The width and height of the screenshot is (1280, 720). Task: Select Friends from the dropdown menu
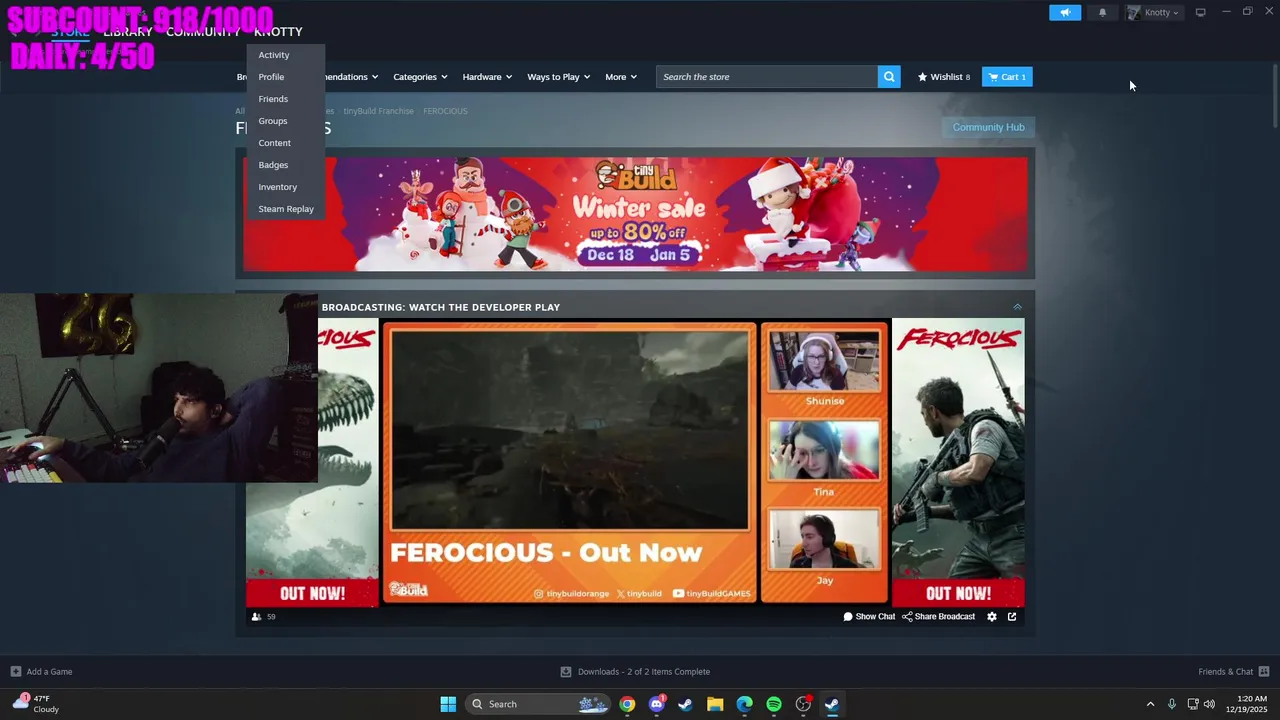[273, 99]
